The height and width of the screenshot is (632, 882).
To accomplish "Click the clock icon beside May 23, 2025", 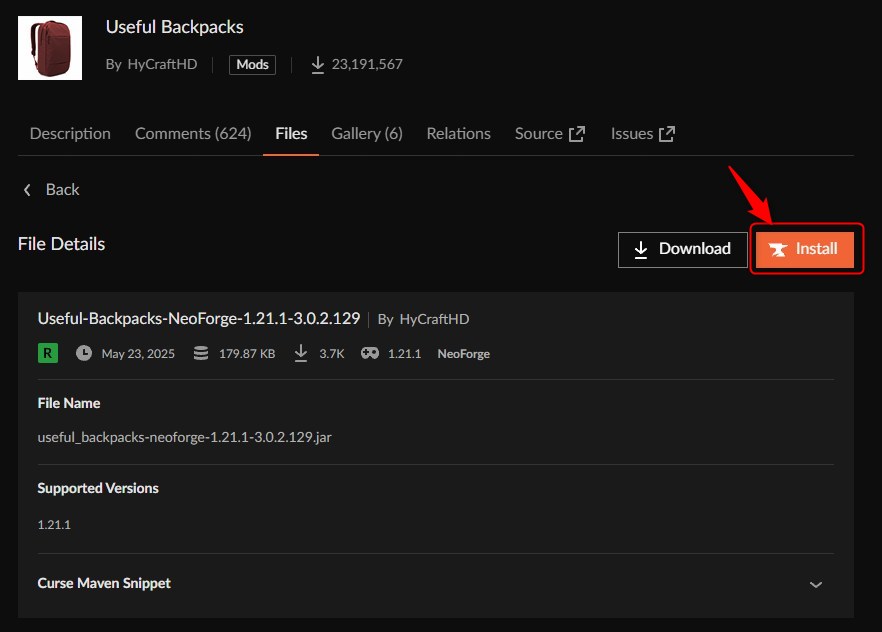I will pos(84,353).
